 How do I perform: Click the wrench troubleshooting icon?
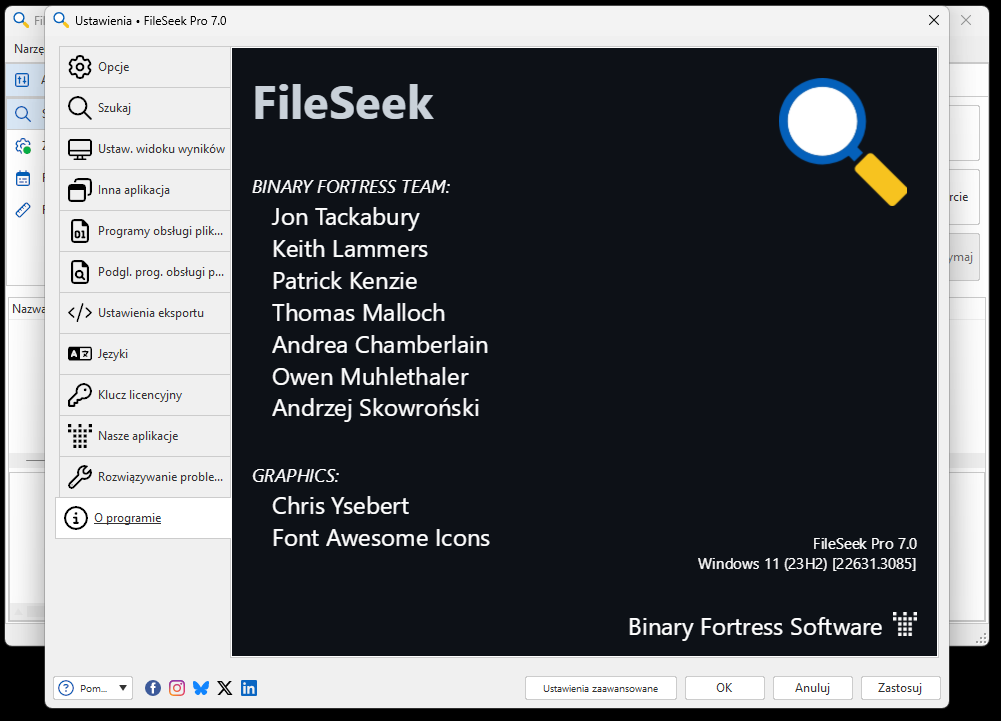pyautogui.click(x=80, y=476)
